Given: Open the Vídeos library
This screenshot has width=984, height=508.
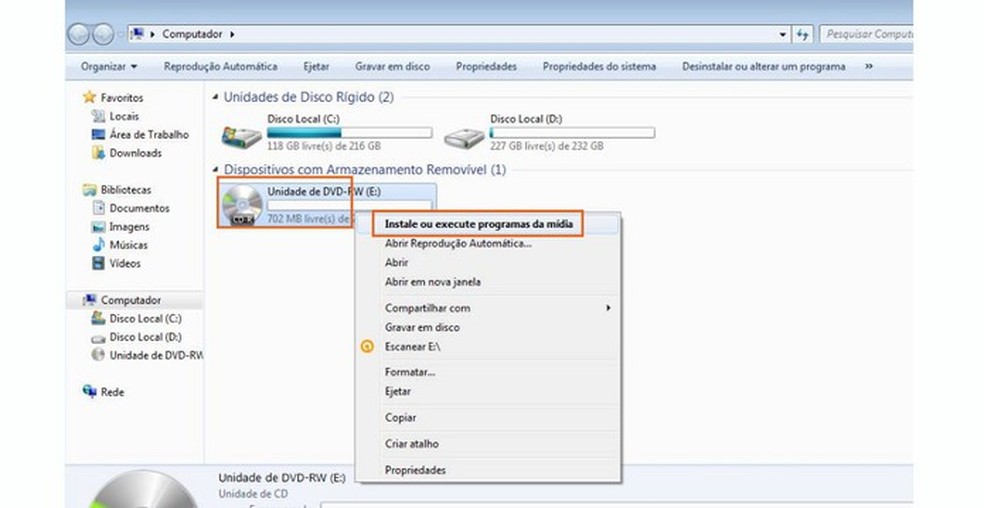Looking at the screenshot, I should pyautogui.click(x=125, y=263).
